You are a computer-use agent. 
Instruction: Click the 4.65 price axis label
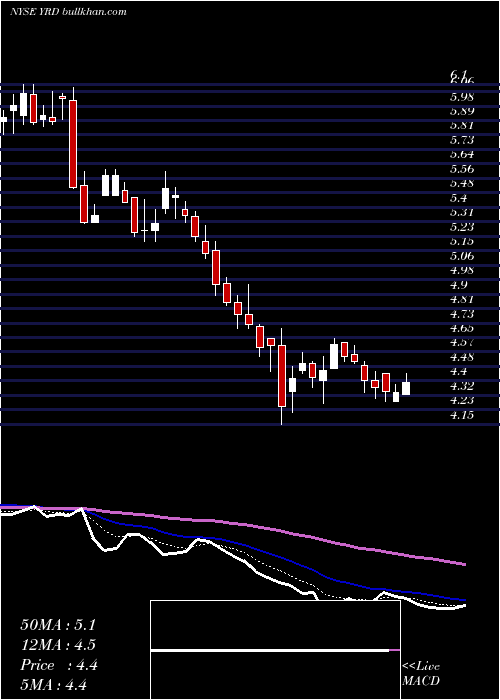tap(462, 328)
